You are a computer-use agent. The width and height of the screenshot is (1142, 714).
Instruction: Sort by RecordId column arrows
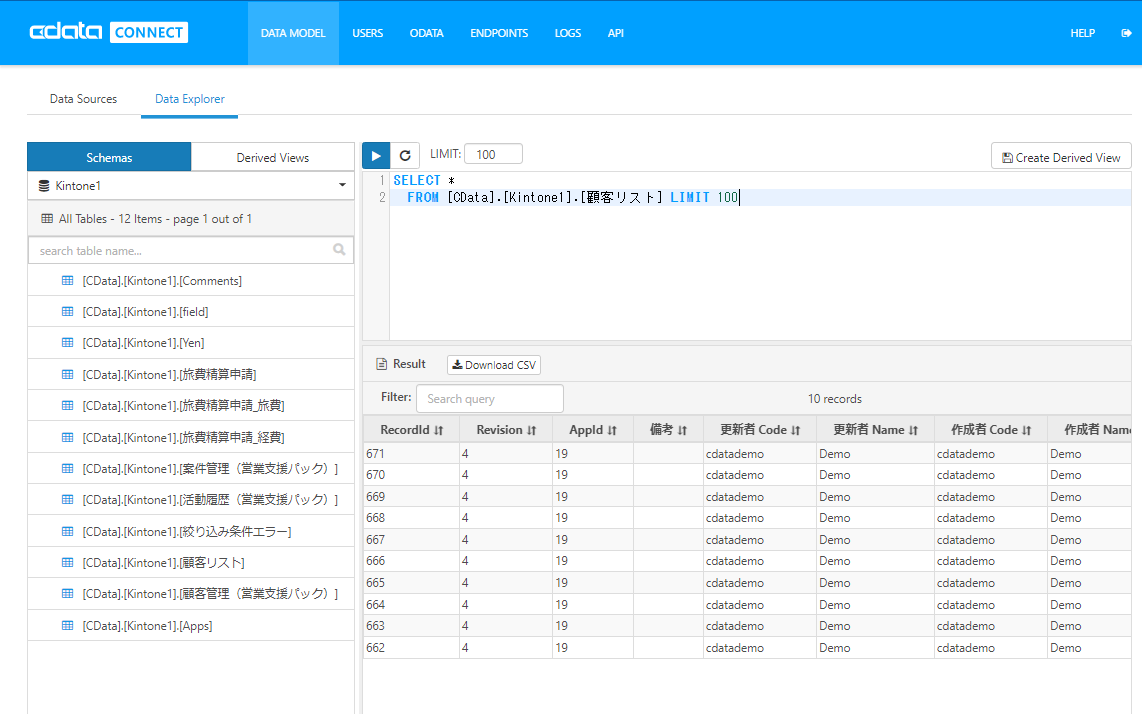438,431
